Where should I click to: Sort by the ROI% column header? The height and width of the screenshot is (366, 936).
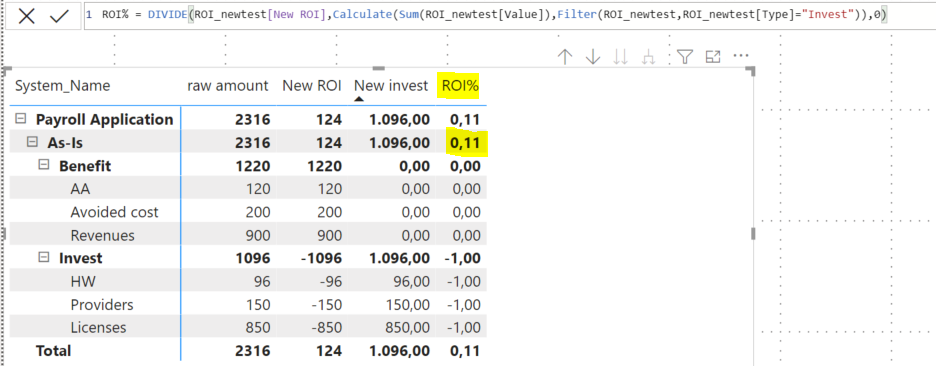[x=460, y=86]
